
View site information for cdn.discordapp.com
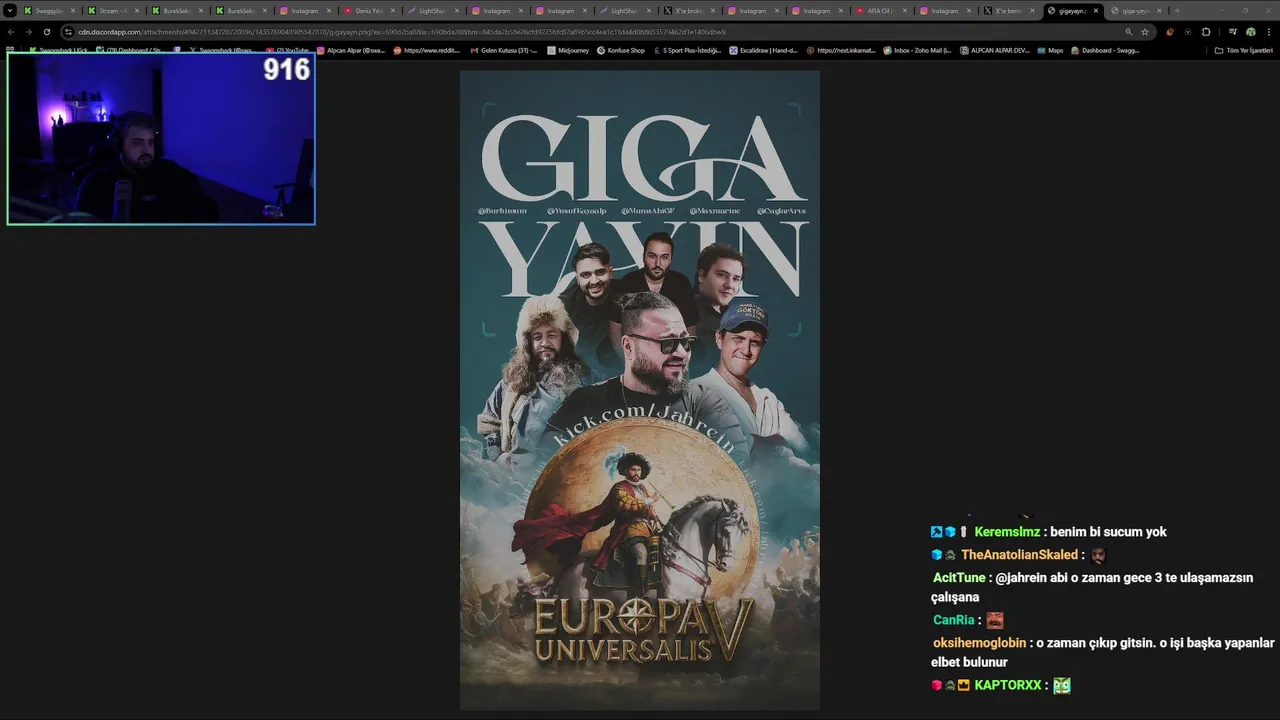pos(69,32)
